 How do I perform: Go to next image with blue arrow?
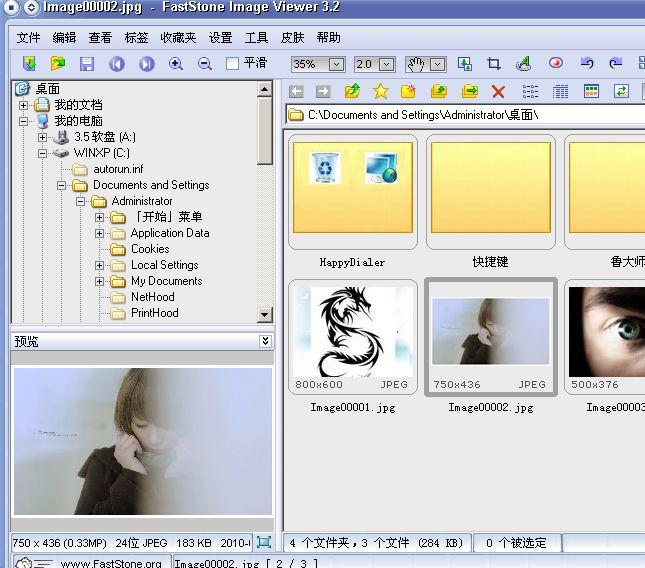pyautogui.click(x=146, y=64)
